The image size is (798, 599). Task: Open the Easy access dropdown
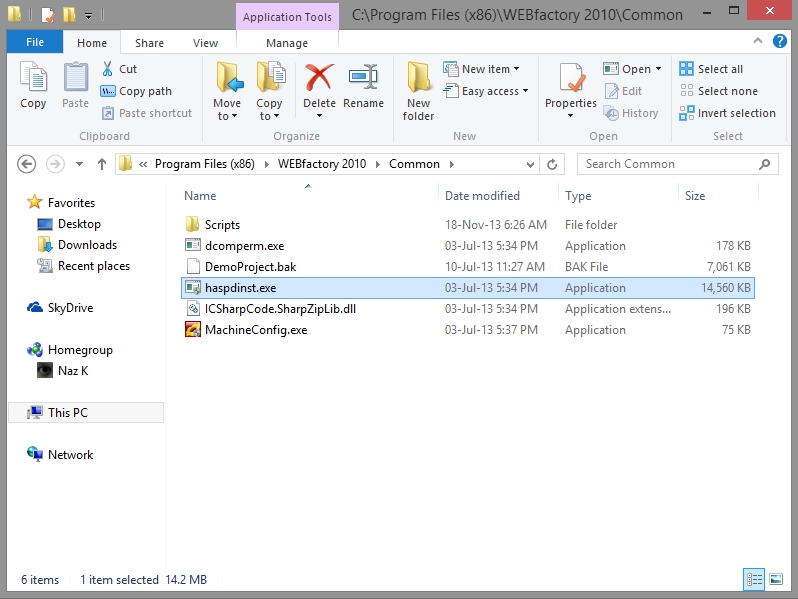coord(486,91)
